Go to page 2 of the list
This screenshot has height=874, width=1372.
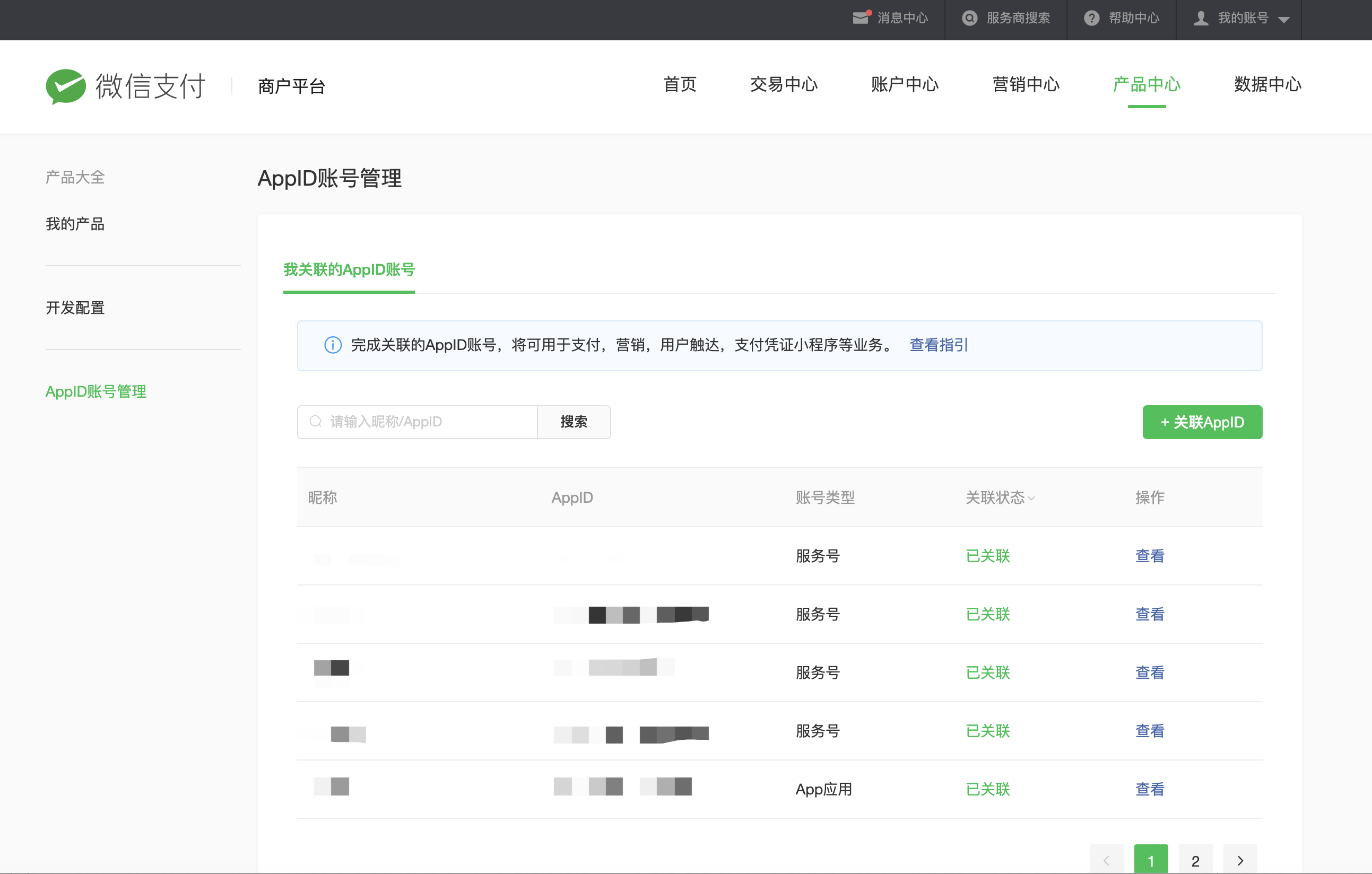pos(1195,859)
